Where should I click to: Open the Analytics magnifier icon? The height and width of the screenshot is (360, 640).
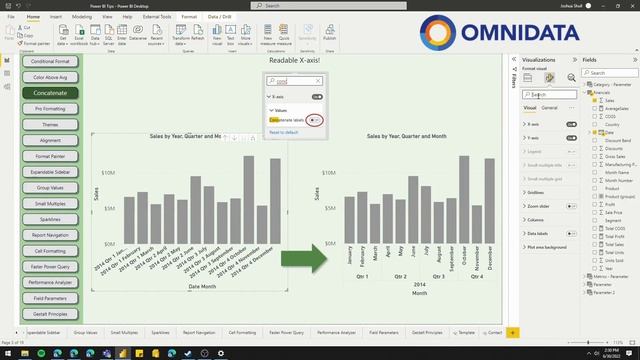[x=571, y=78]
